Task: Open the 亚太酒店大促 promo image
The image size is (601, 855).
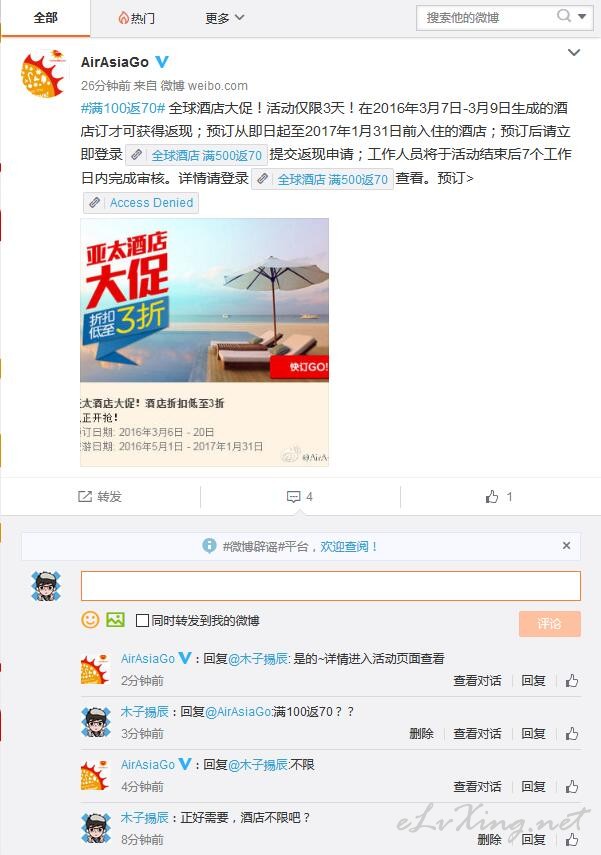Action: (x=205, y=342)
